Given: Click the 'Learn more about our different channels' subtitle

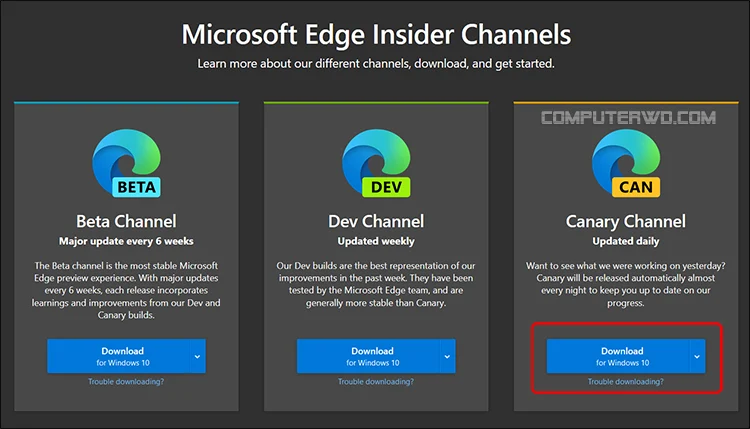Looking at the screenshot, I should click(376, 64).
